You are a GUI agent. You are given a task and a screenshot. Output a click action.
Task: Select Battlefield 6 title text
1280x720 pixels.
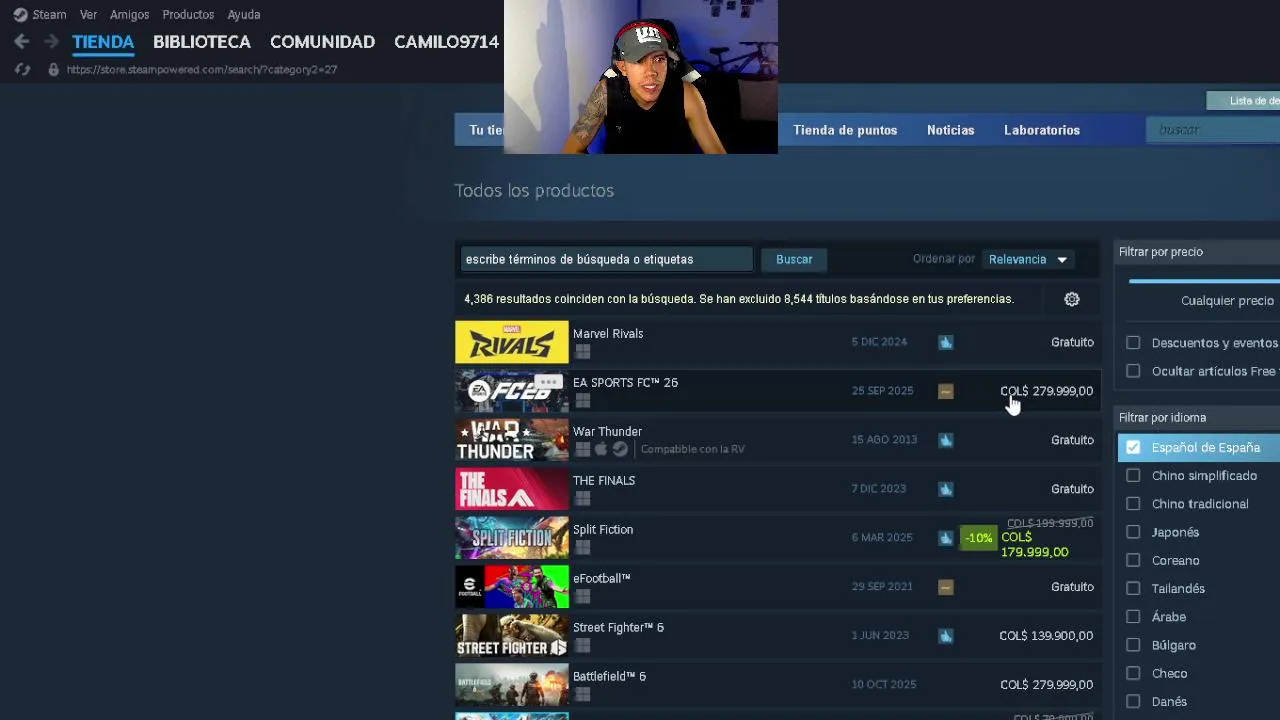[609, 676]
